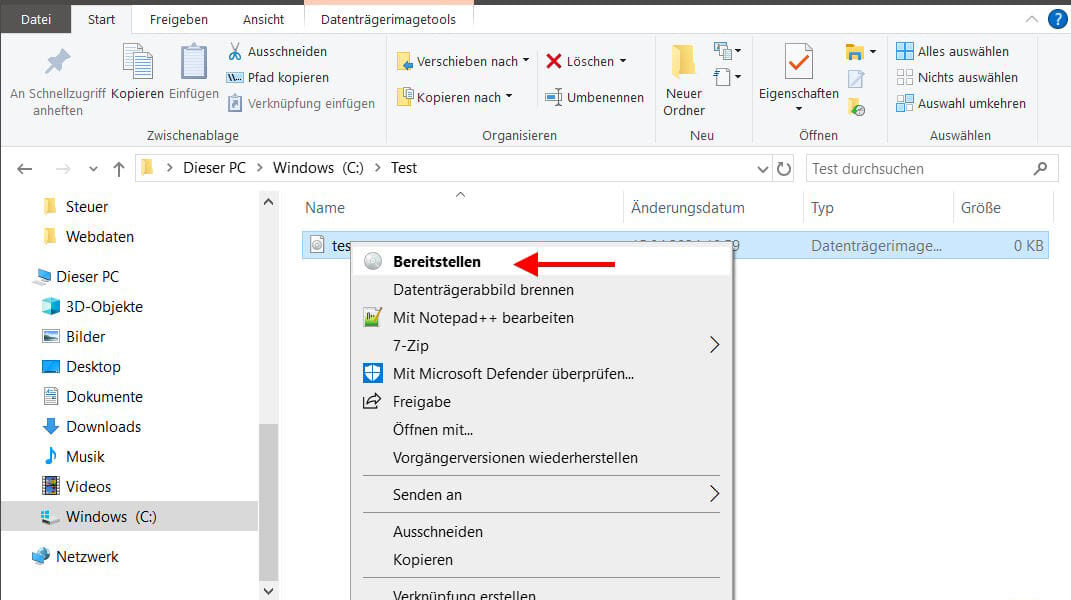The height and width of the screenshot is (600, 1071).
Task: Click Alles auswählen in ribbon
Action: click(952, 51)
